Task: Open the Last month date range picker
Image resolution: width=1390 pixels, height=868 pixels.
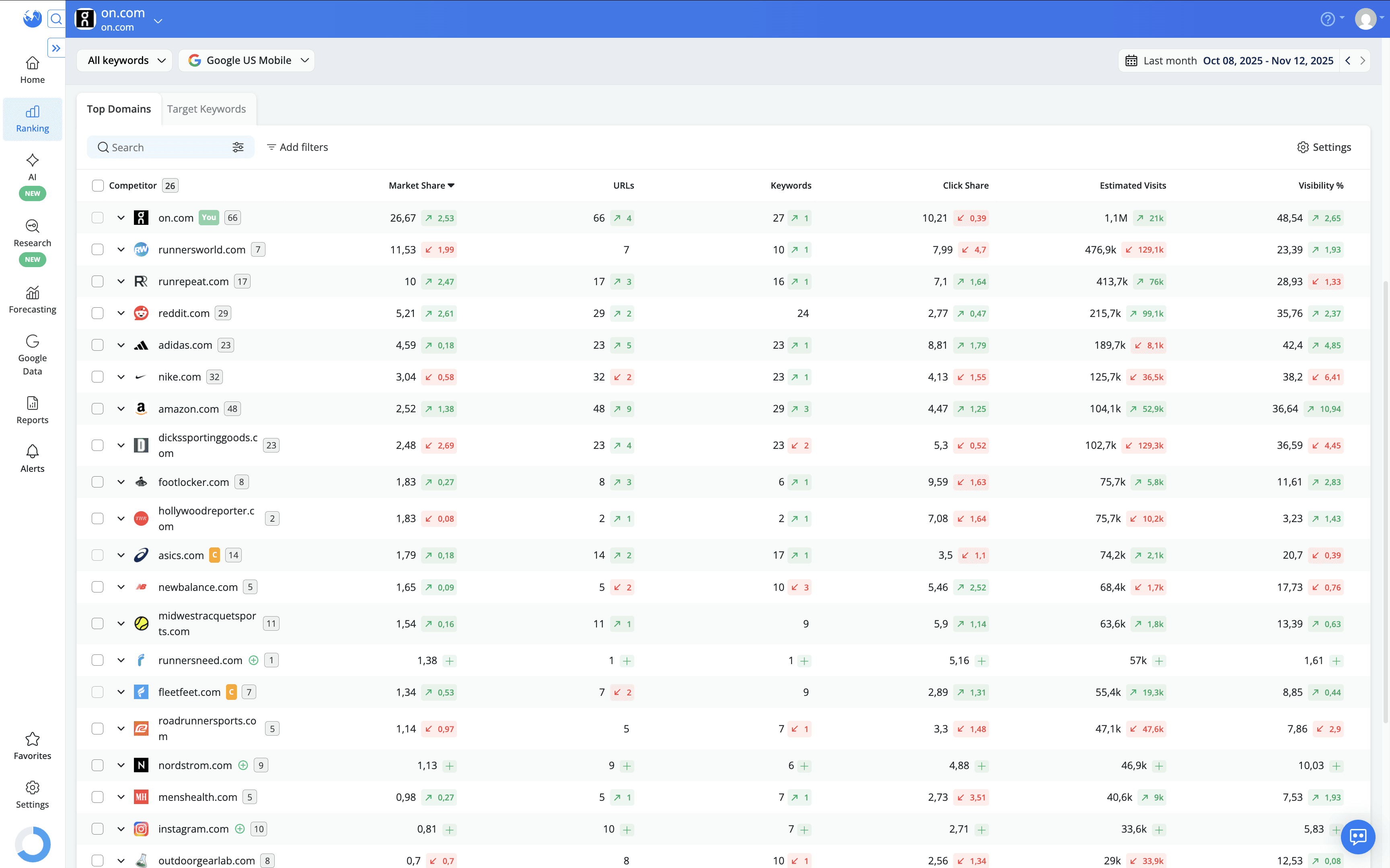Action: [x=1229, y=61]
